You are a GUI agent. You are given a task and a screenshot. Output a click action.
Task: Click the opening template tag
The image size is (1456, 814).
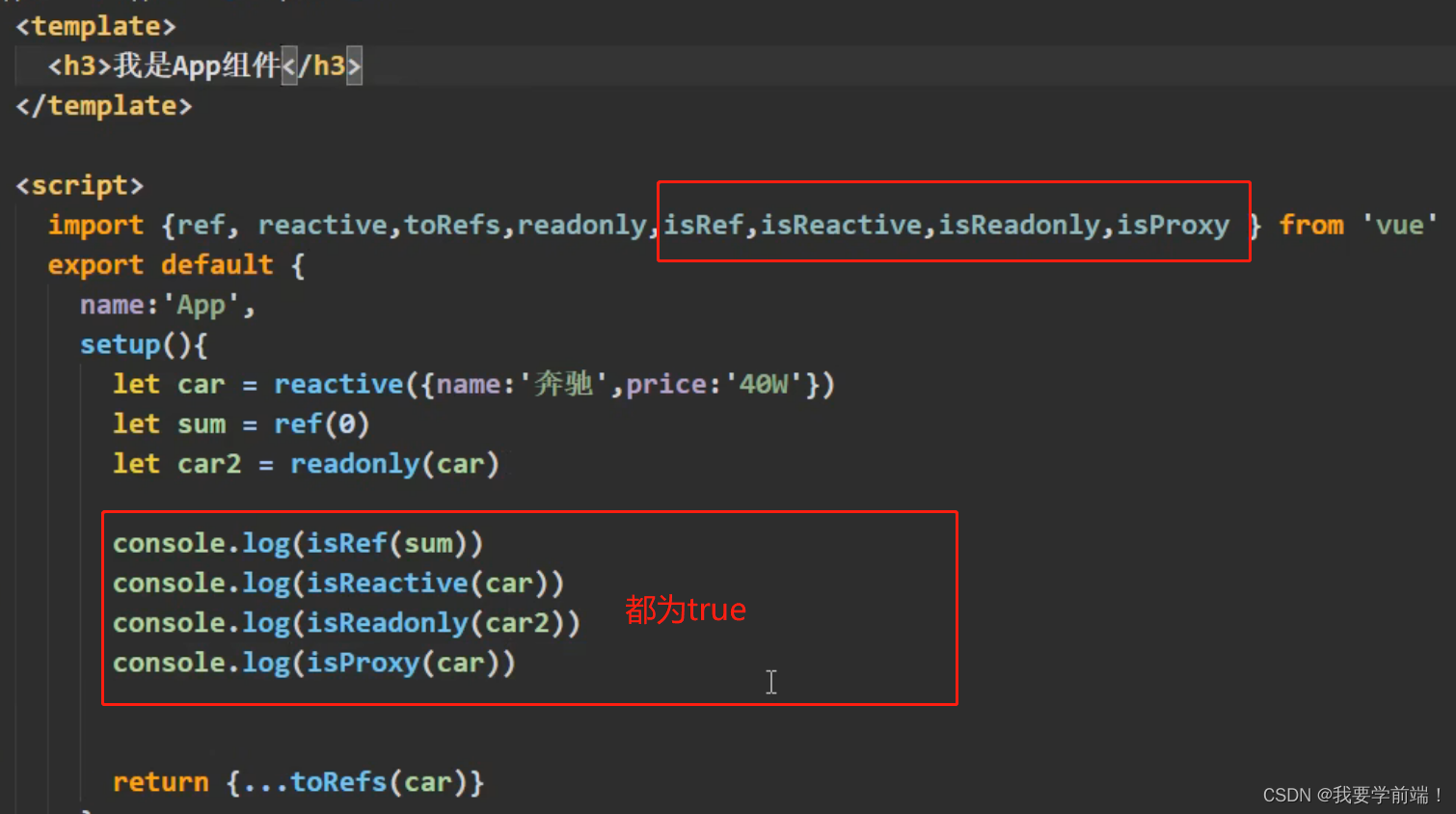[x=94, y=25]
